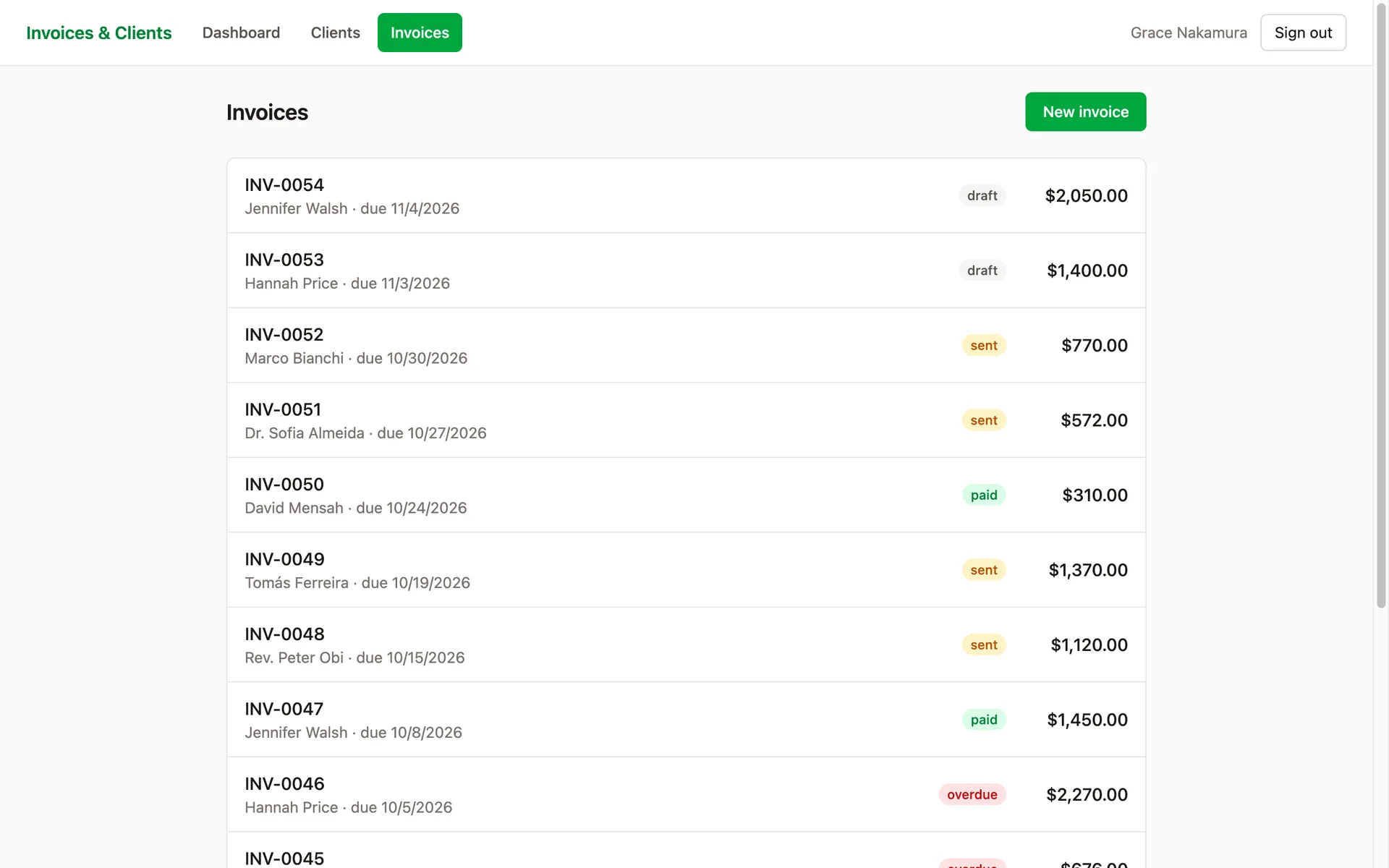Screen dimensions: 1389x868
Task: Open invoice INV-0053
Action: pyautogui.click(x=686, y=271)
